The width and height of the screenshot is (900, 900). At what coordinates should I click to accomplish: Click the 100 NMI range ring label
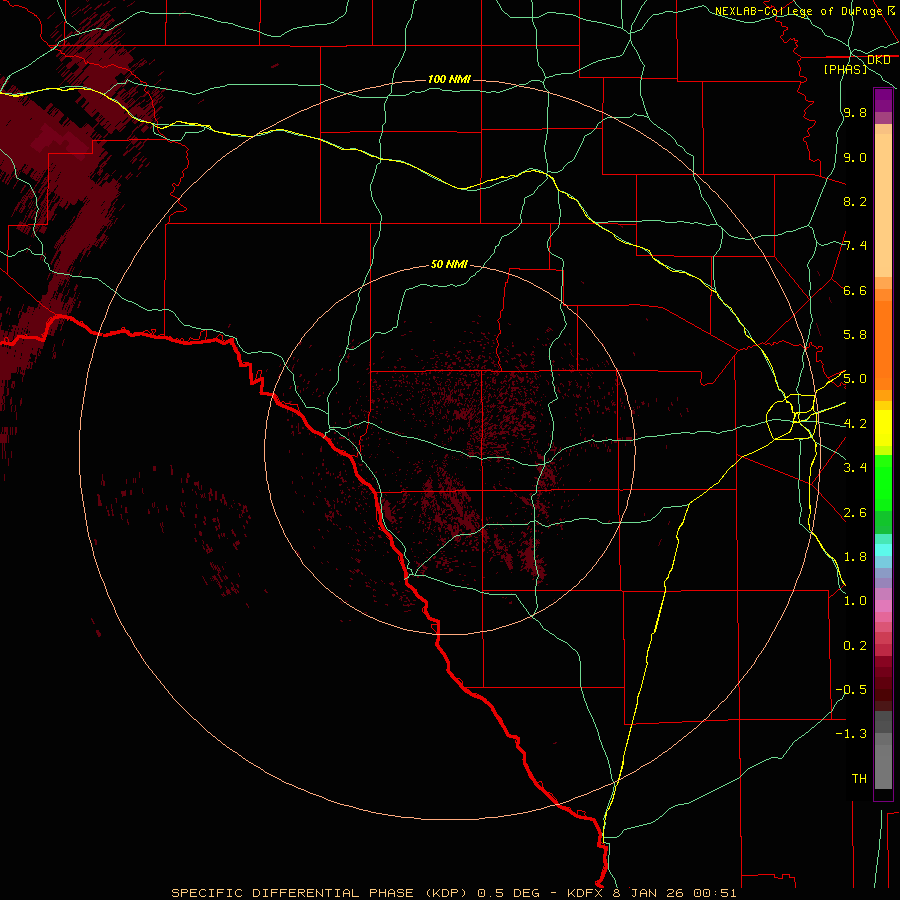(449, 79)
